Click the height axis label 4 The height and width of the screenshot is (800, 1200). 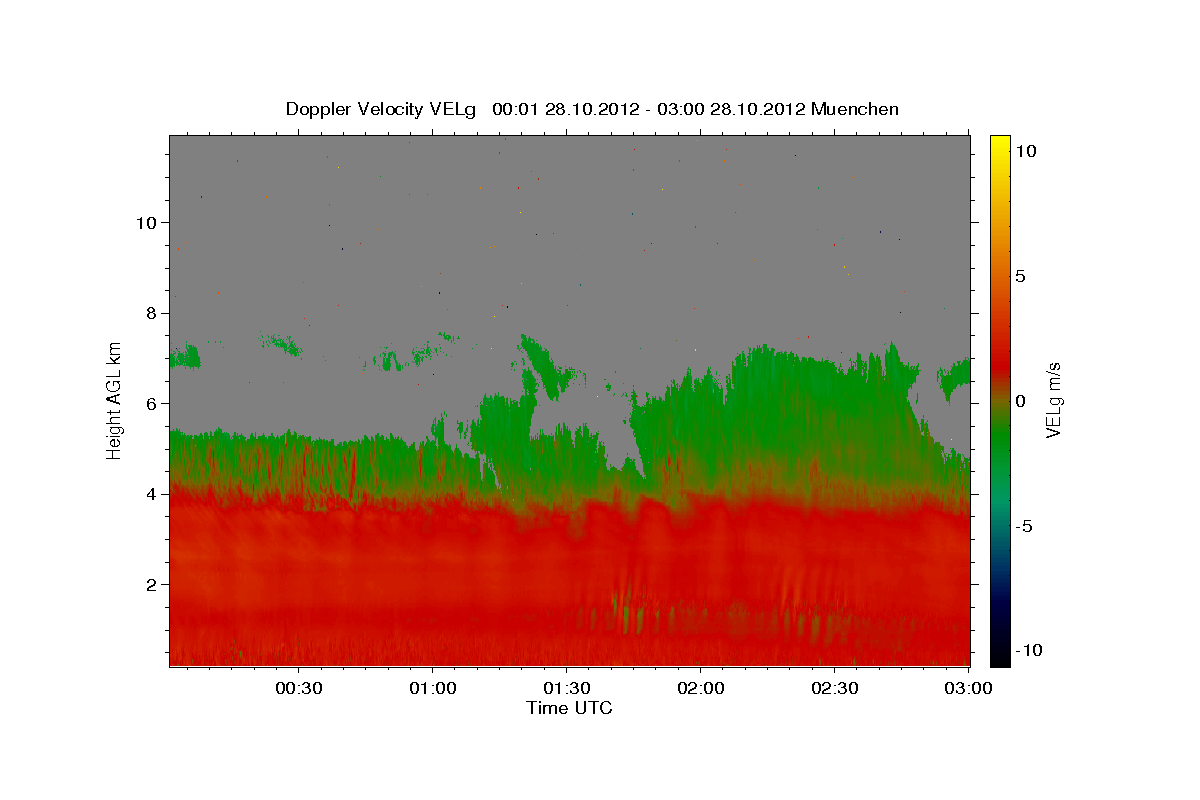(151, 494)
